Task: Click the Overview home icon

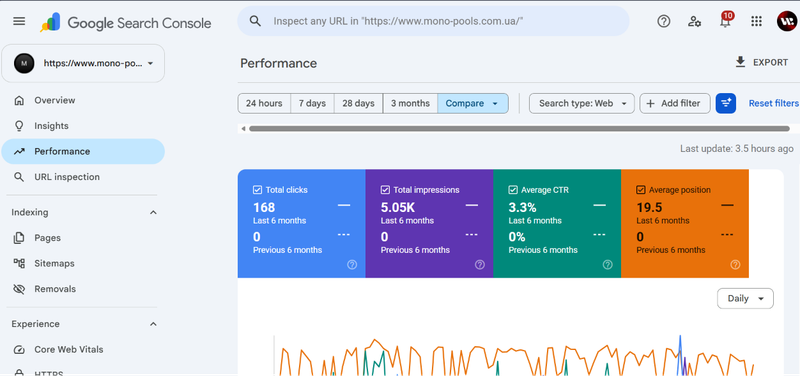Action: tap(19, 100)
